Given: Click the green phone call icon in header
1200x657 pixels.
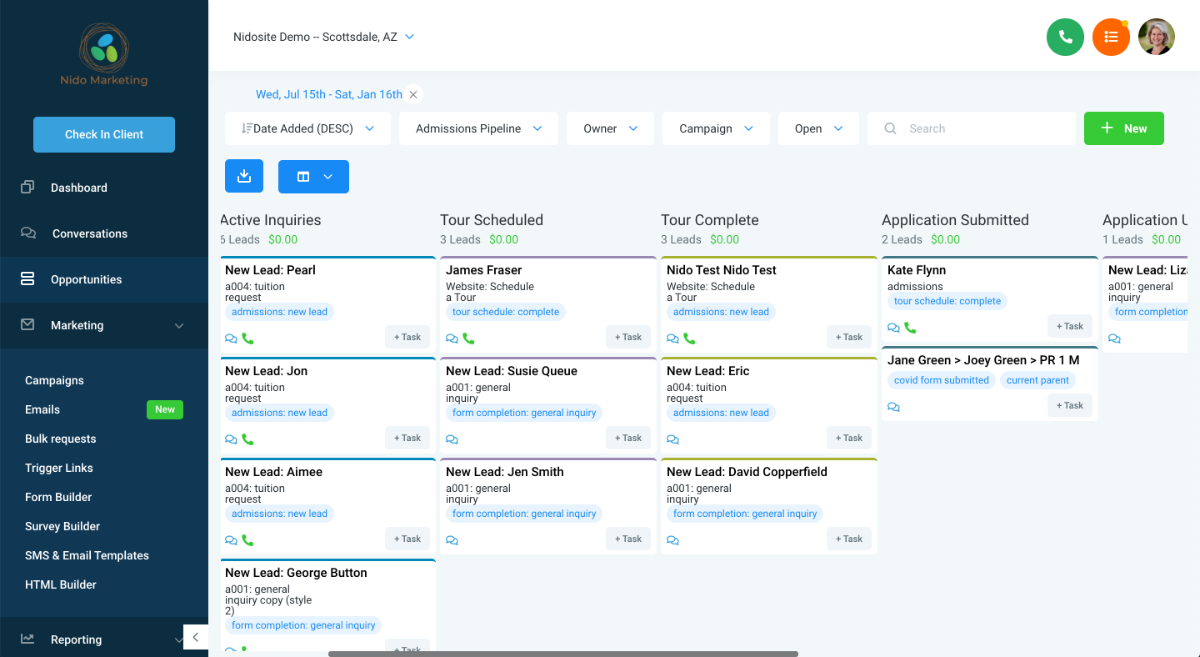Looking at the screenshot, I should [1065, 37].
